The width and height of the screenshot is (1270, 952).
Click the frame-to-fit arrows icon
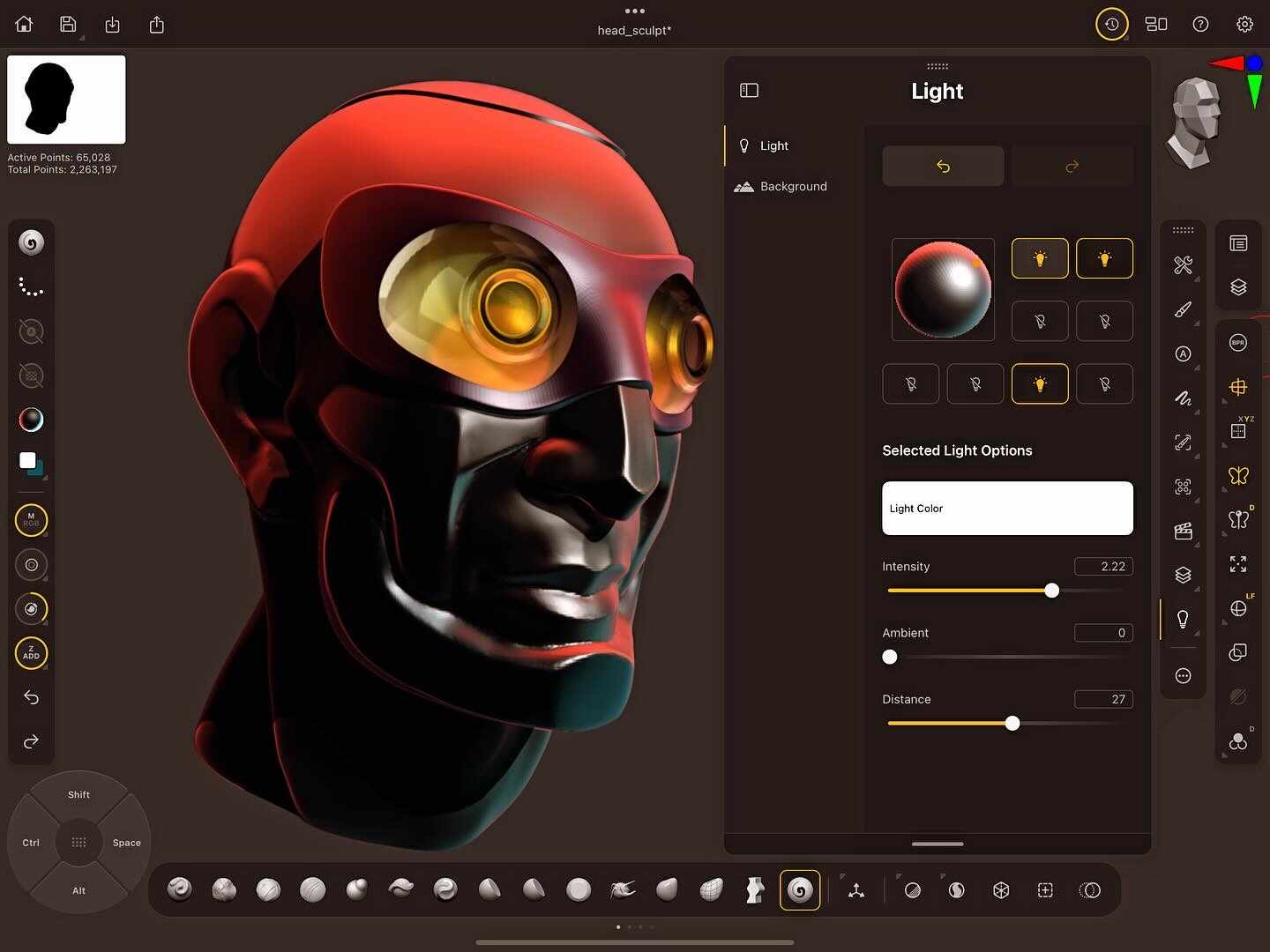click(x=1238, y=564)
